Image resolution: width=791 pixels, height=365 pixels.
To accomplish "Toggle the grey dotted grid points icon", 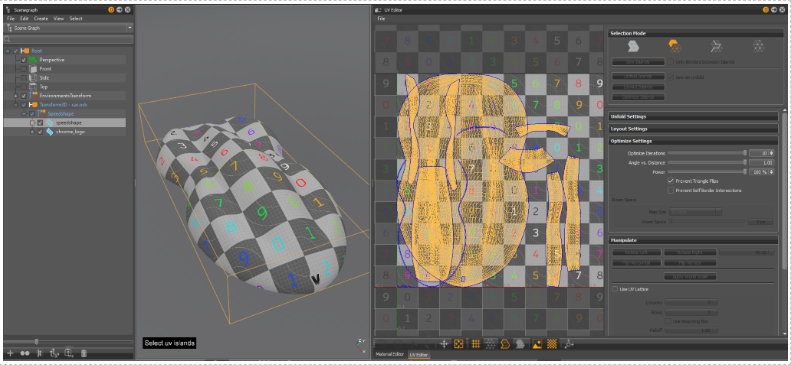I will (x=490, y=344).
